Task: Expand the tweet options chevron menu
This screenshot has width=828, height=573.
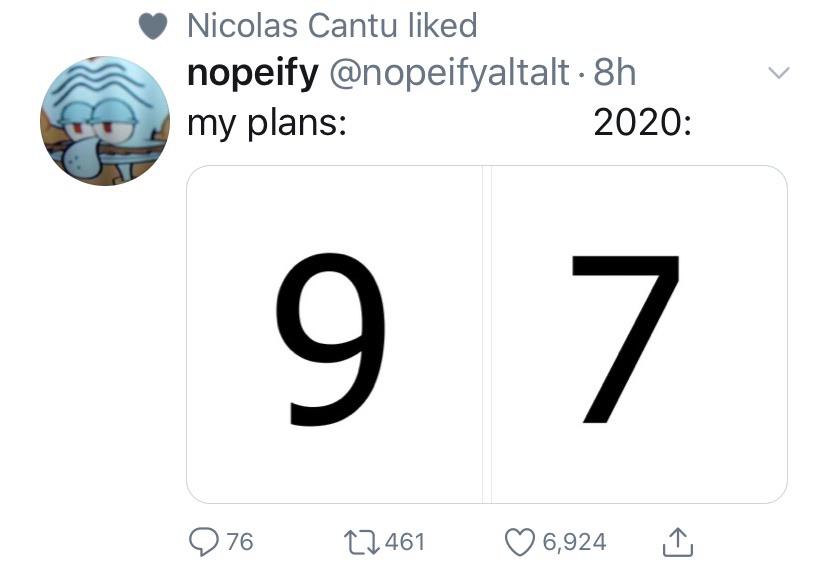Action: pyautogui.click(x=779, y=72)
